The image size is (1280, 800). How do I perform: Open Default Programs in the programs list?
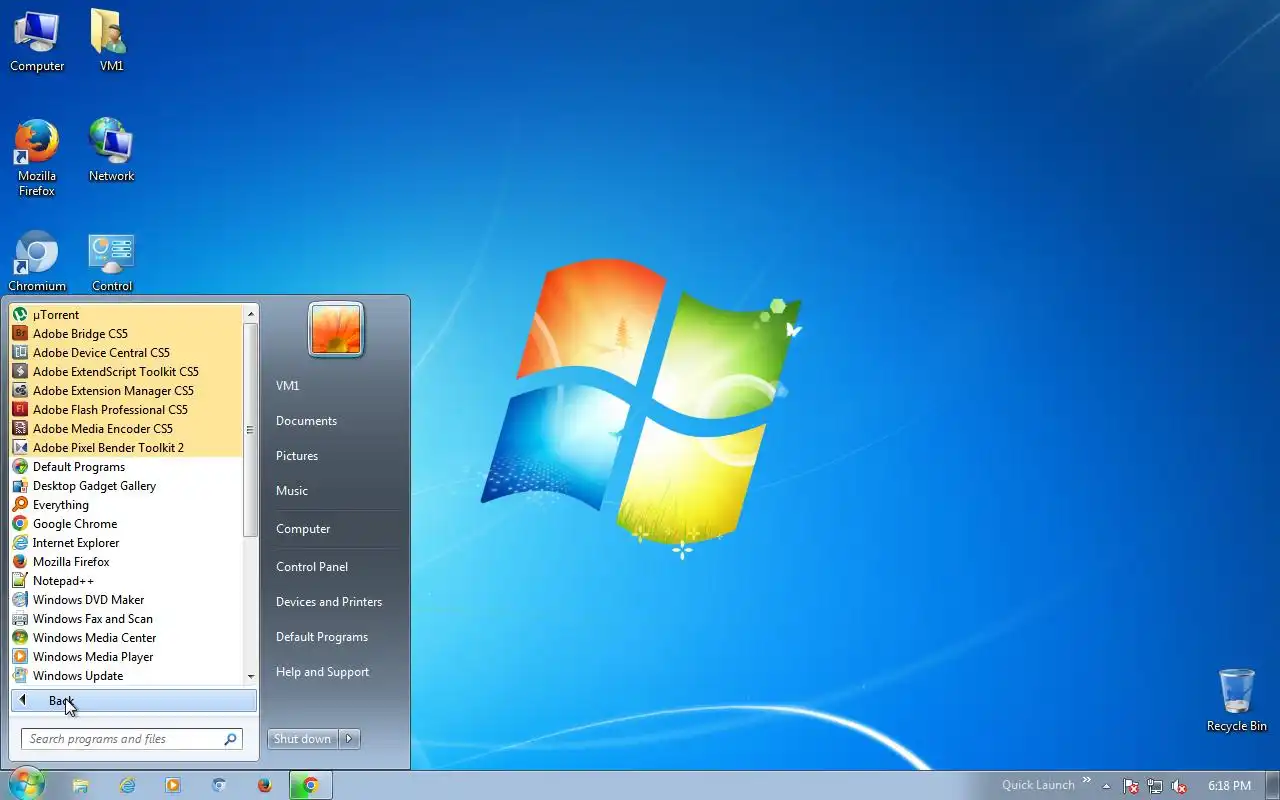pos(126,466)
